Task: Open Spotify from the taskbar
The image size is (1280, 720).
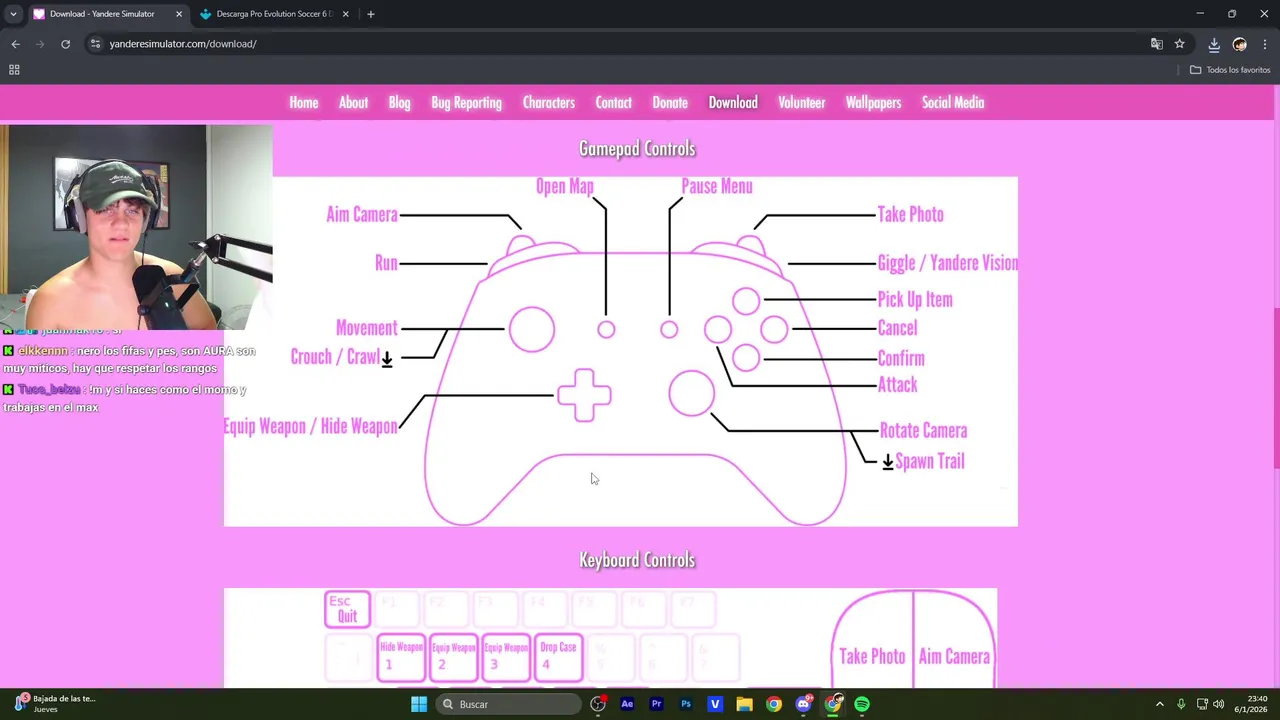Action: (862, 704)
